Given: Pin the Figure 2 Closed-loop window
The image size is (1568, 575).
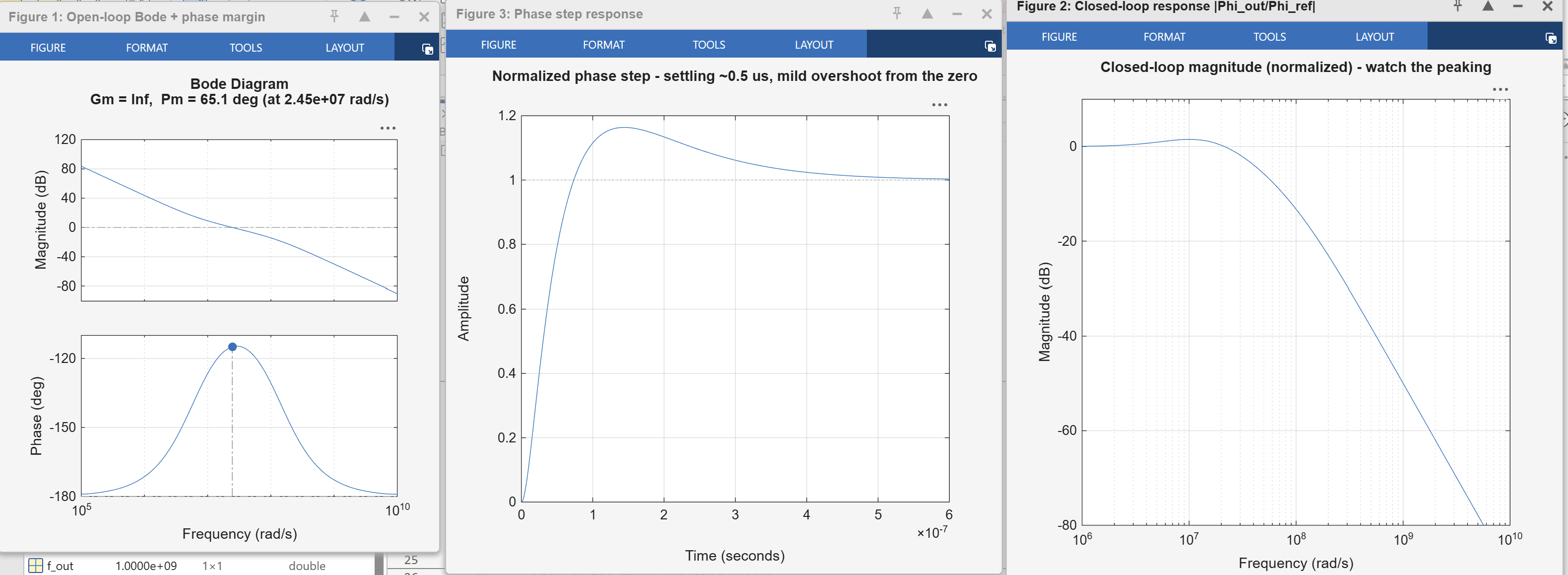Looking at the screenshot, I should pos(1458,6).
